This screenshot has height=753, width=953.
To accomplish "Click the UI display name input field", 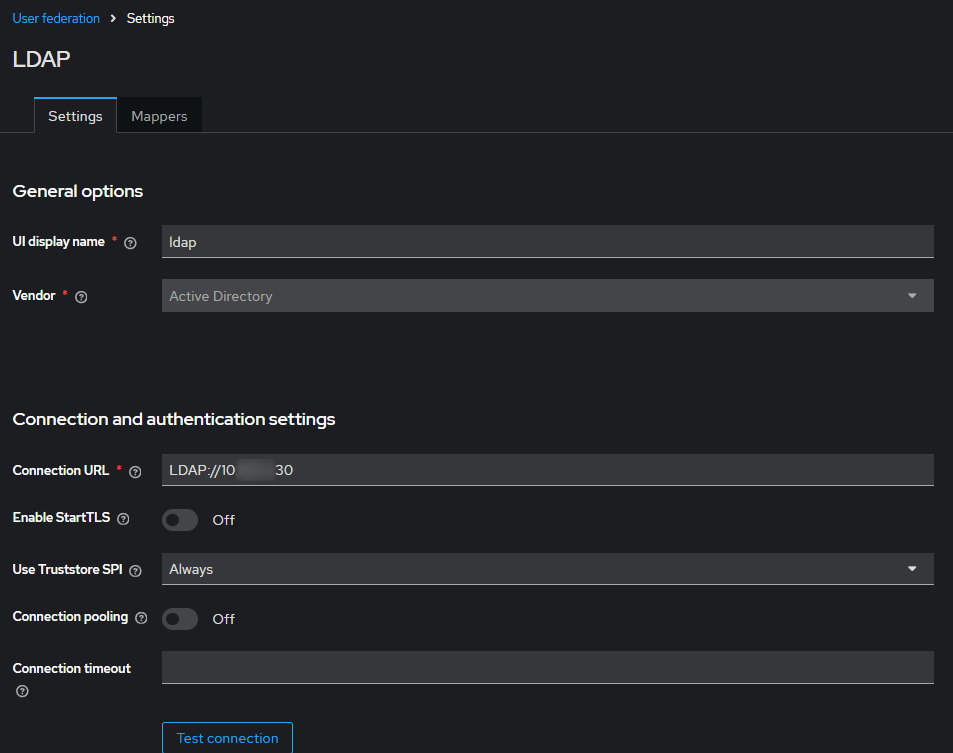I will tap(547, 242).
